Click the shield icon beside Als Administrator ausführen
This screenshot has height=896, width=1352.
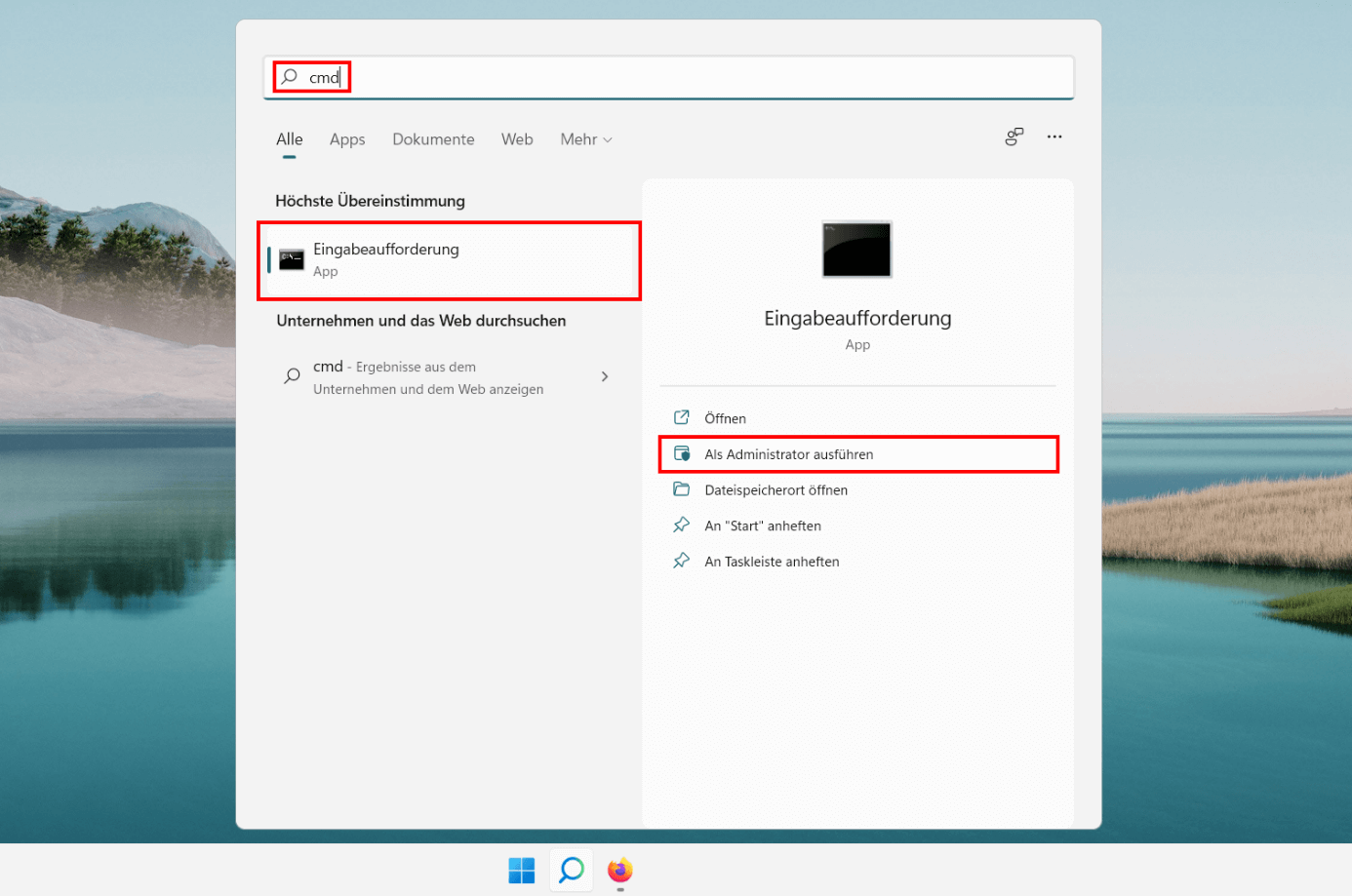[x=682, y=453]
